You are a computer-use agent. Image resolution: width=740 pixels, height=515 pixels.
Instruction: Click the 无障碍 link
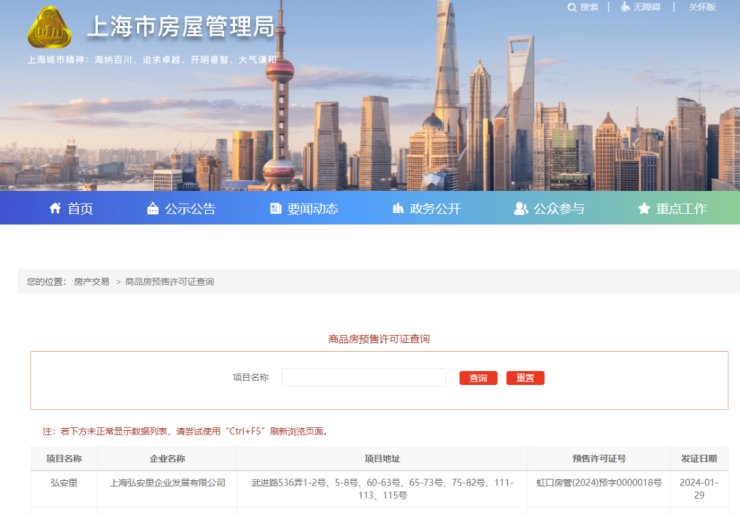click(647, 7)
